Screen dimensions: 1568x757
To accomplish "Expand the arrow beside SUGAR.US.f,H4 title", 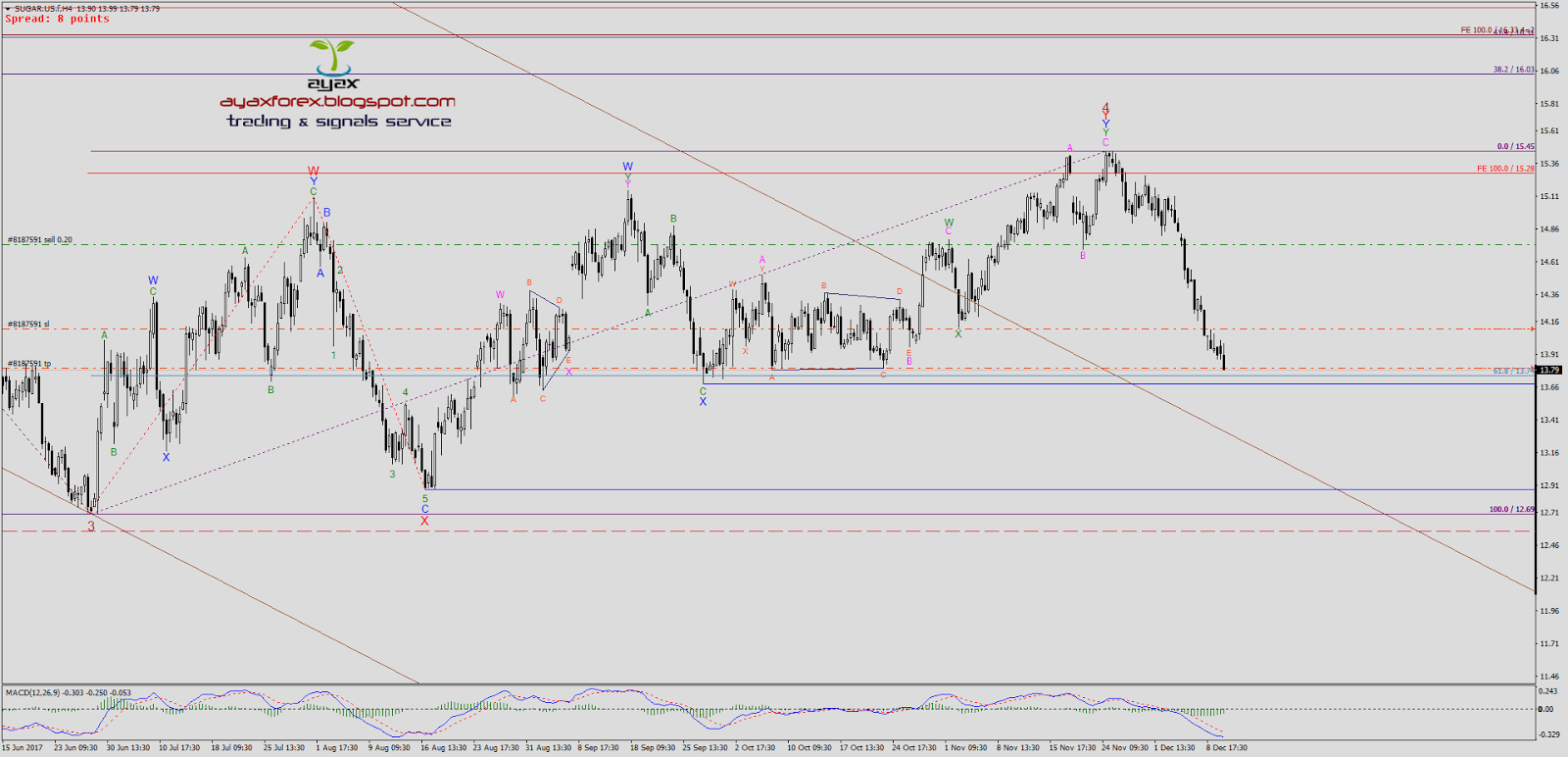I will [x=8, y=9].
